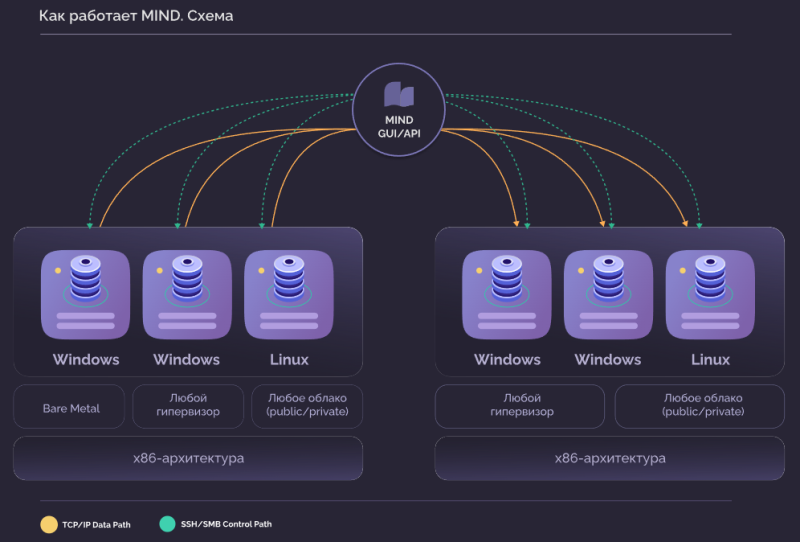
Task: Select the Linux server icon above Bare Metal group
Action: tap(289, 283)
